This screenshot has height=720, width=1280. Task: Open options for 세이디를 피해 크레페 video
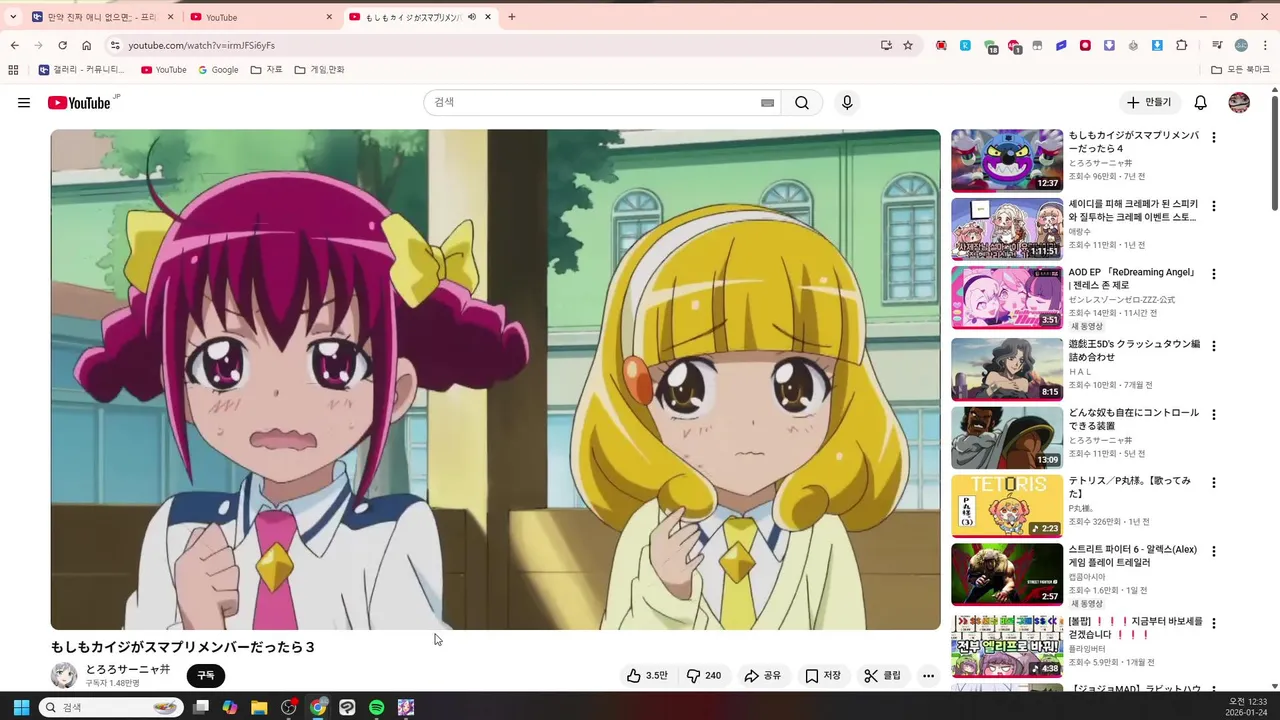pos(1214,206)
